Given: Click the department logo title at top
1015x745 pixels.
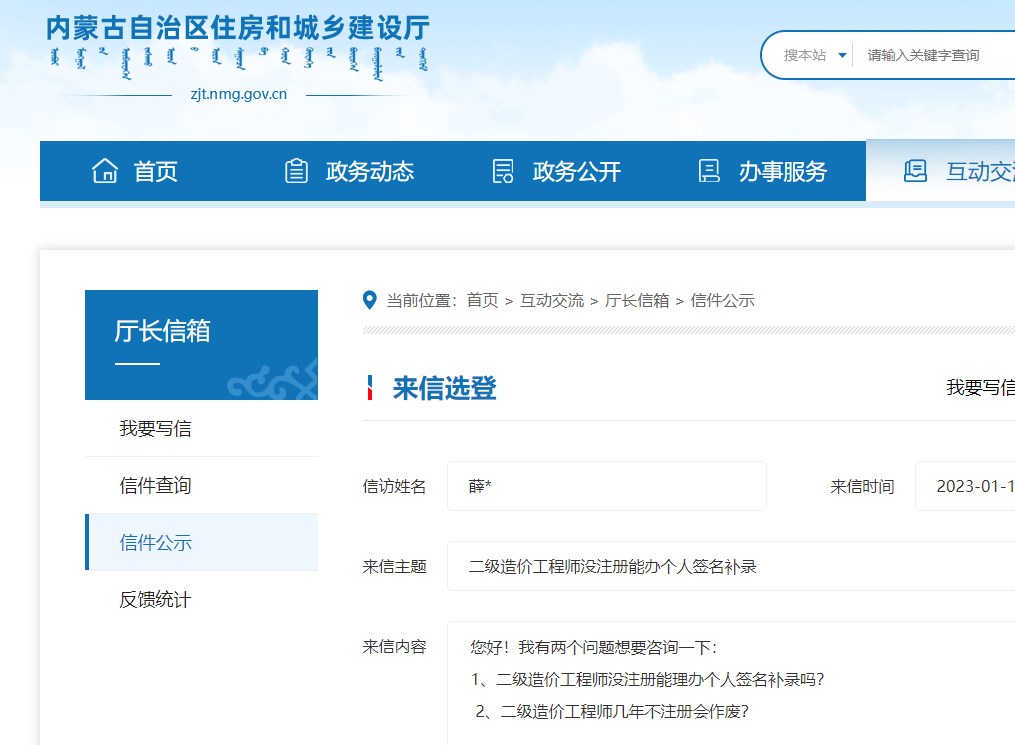Looking at the screenshot, I should pos(238,28).
